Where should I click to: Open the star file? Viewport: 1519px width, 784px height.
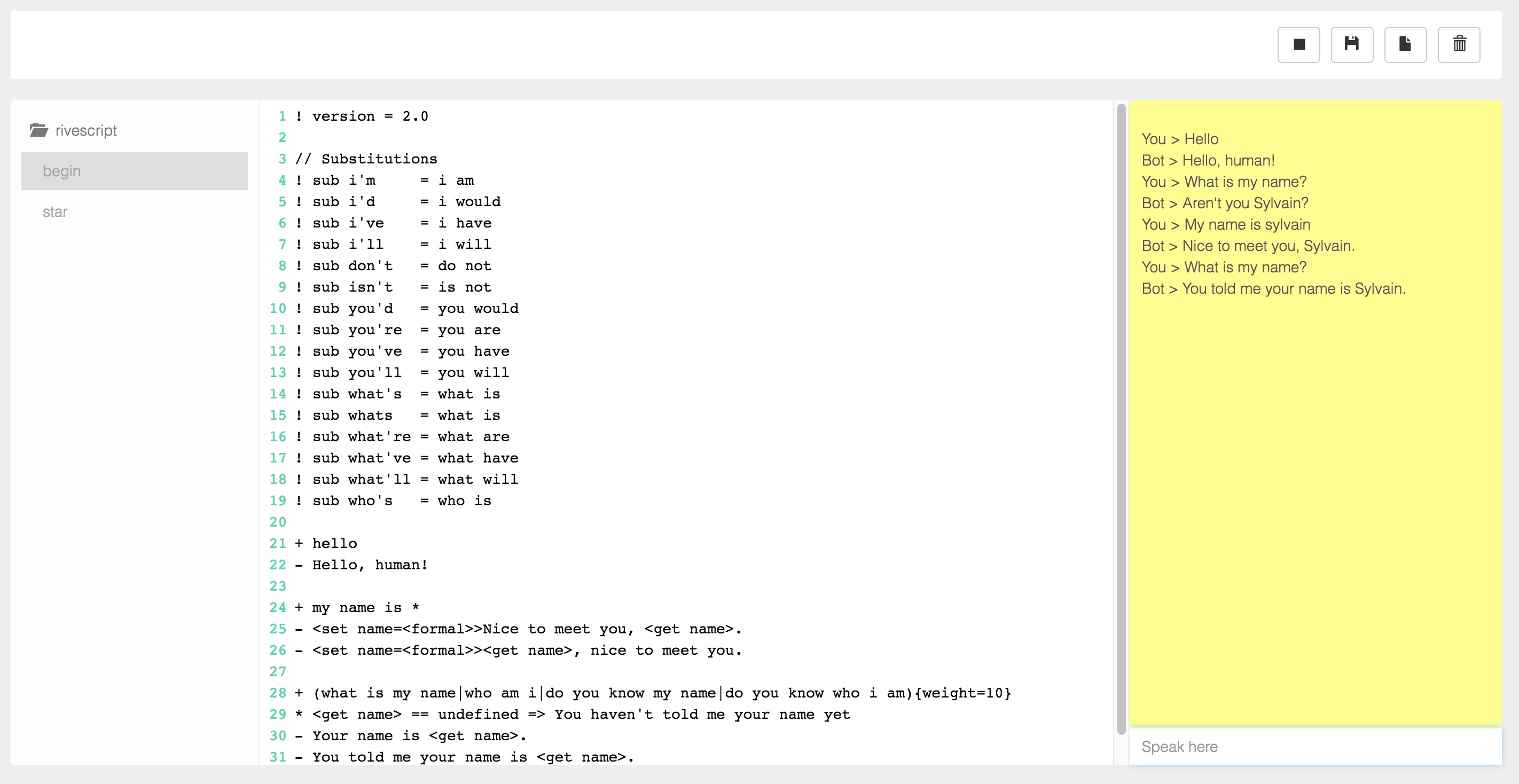(x=55, y=211)
